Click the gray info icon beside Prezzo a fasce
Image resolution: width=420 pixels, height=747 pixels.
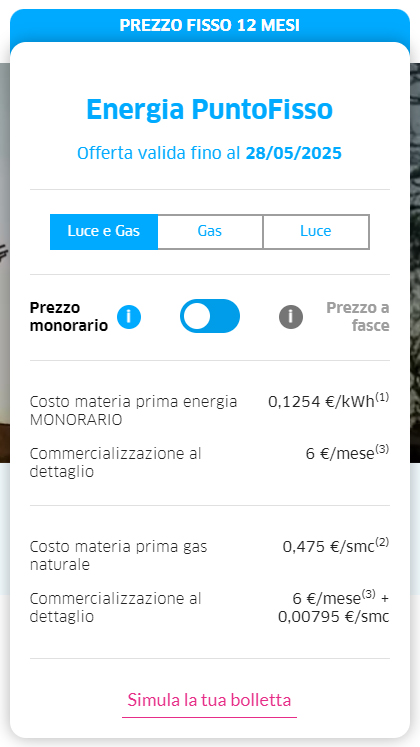(x=291, y=317)
